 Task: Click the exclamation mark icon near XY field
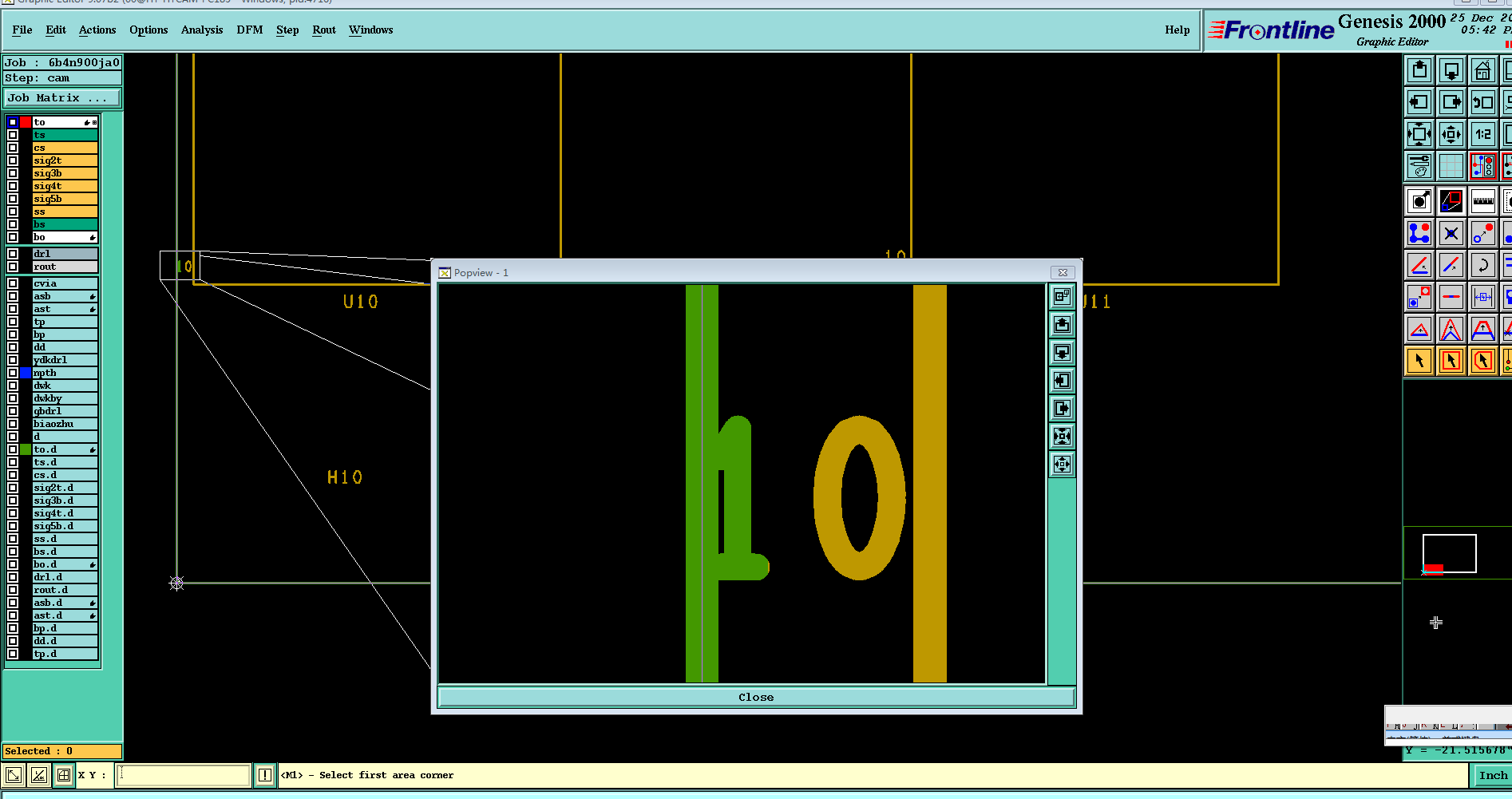[x=265, y=775]
